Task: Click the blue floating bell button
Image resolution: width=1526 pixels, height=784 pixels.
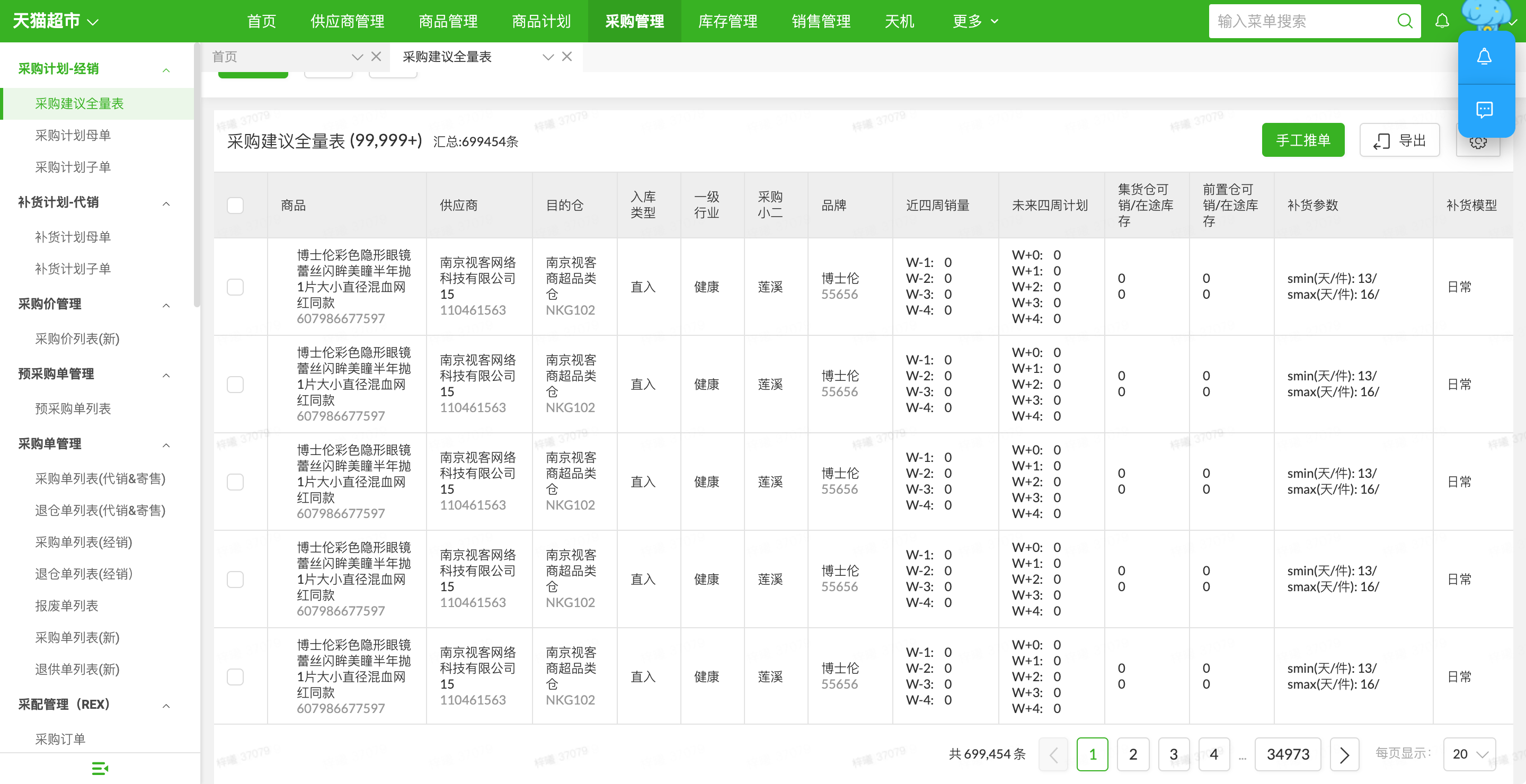Action: (1484, 57)
